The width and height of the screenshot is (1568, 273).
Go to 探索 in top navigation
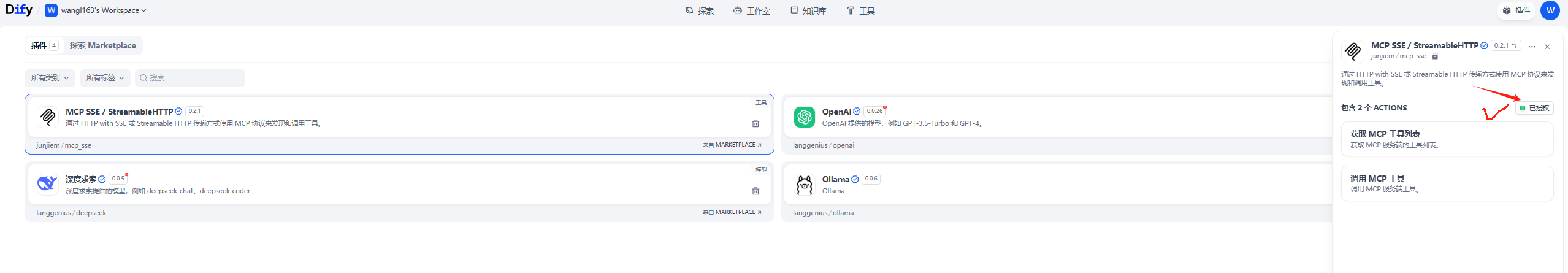pos(700,11)
